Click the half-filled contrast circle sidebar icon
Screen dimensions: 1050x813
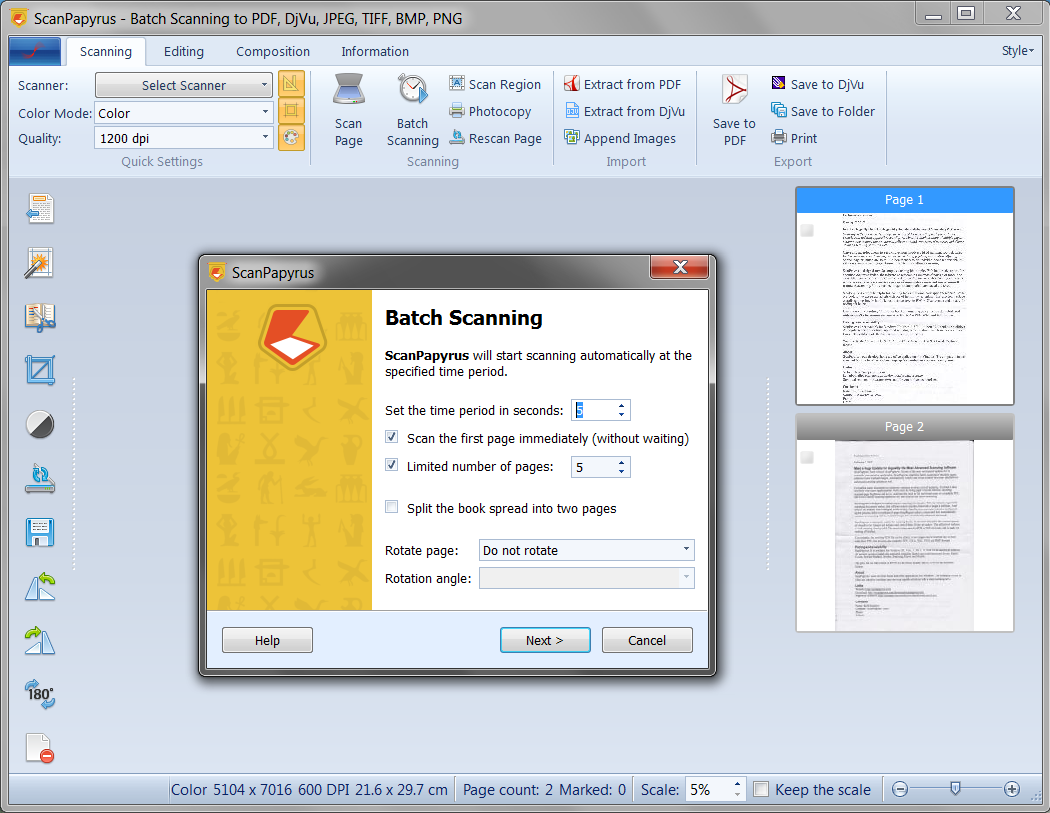pyautogui.click(x=40, y=425)
